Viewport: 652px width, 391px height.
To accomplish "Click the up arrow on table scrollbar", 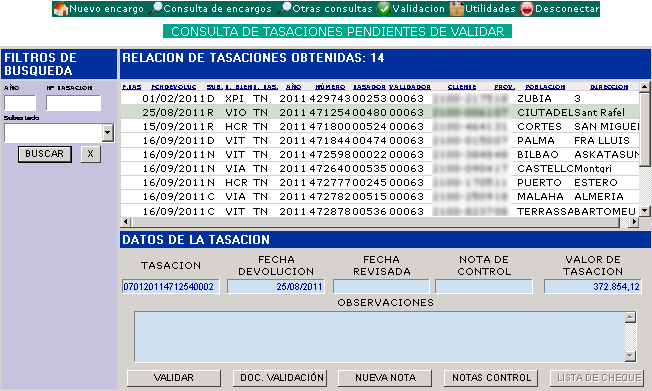I will [x=645, y=87].
